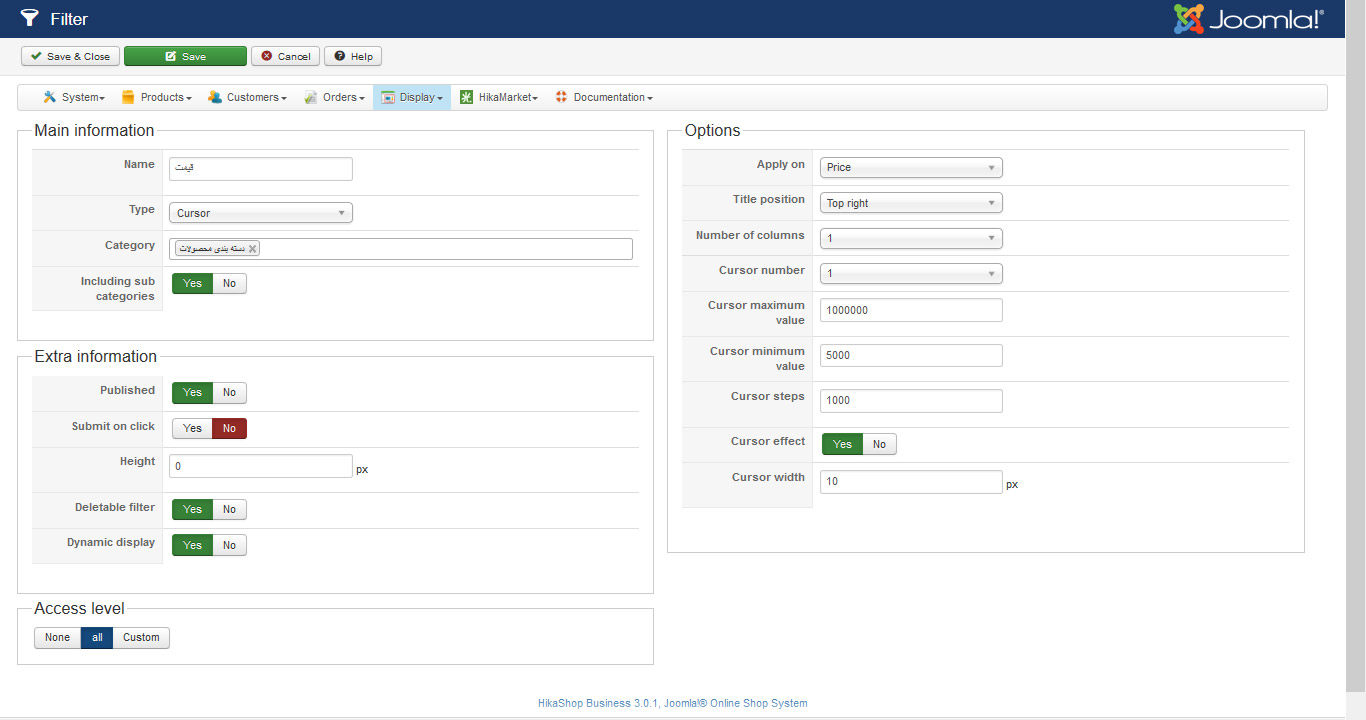The image size is (1366, 720).
Task: Click the Cursor width field
Action: pyautogui.click(x=911, y=482)
